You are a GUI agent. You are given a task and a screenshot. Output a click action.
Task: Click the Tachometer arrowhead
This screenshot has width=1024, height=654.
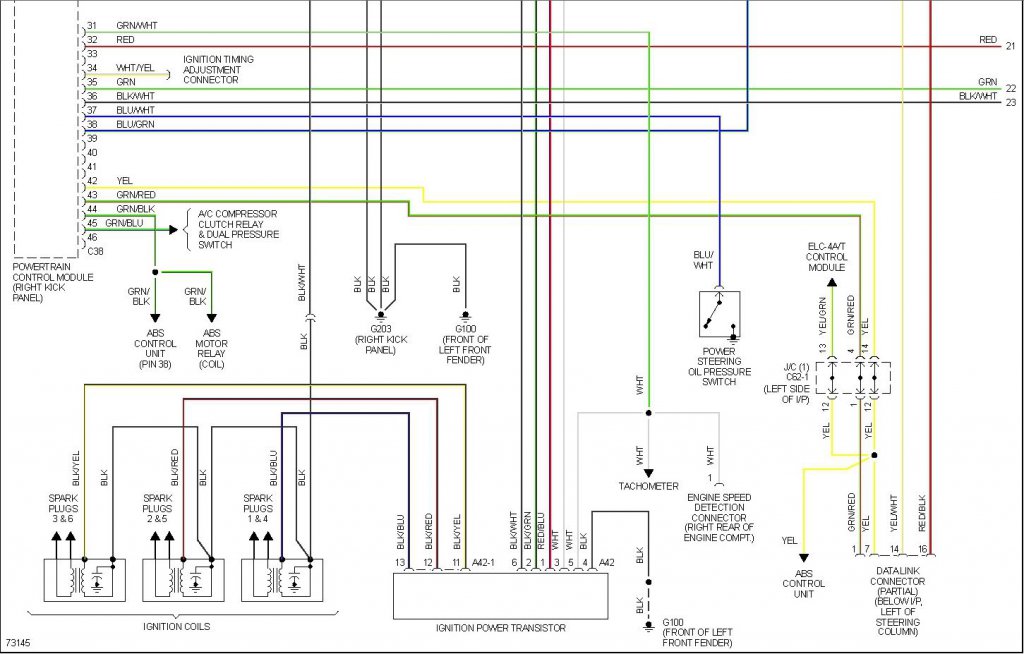[648, 473]
